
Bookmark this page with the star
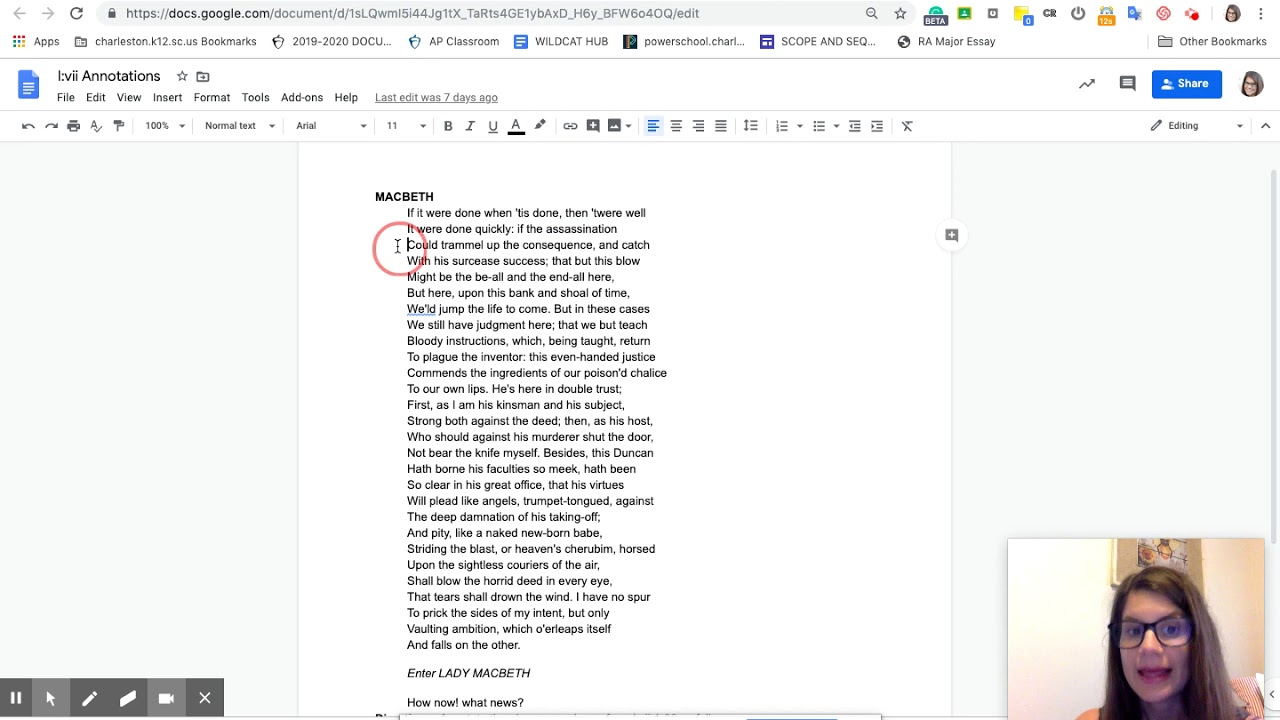click(900, 14)
